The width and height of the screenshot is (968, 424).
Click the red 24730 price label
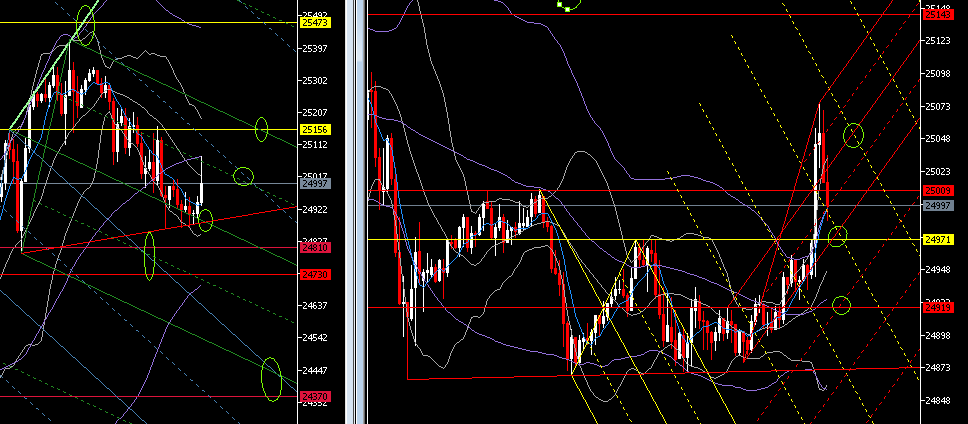[315, 274]
